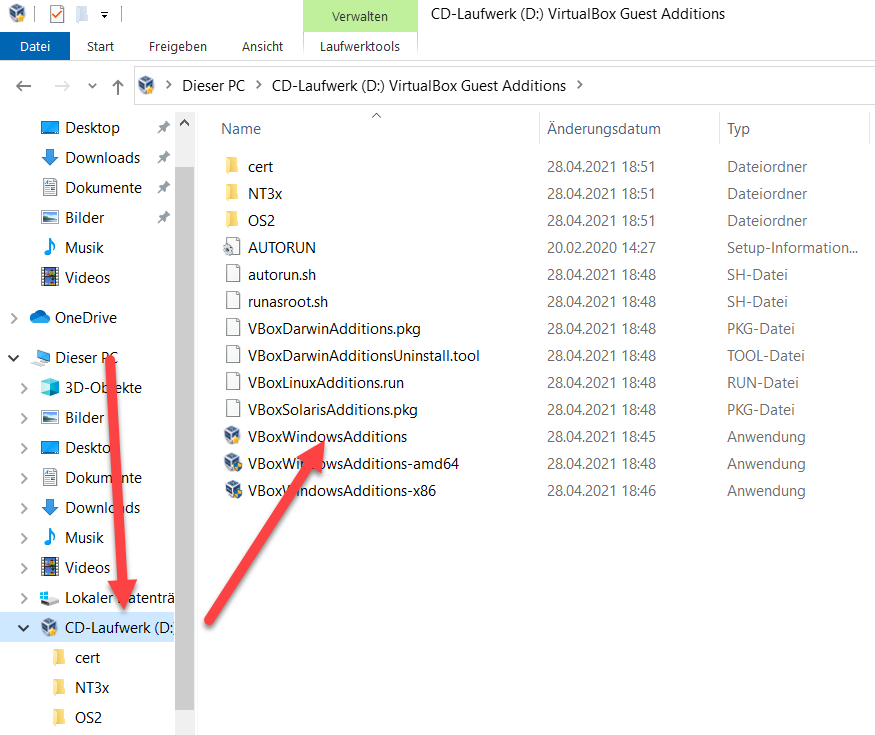This screenshot has height=735, width=875.
Task: Expand chevron after CD-Laufwerk breadcrumb
Action: pos(580,85)
